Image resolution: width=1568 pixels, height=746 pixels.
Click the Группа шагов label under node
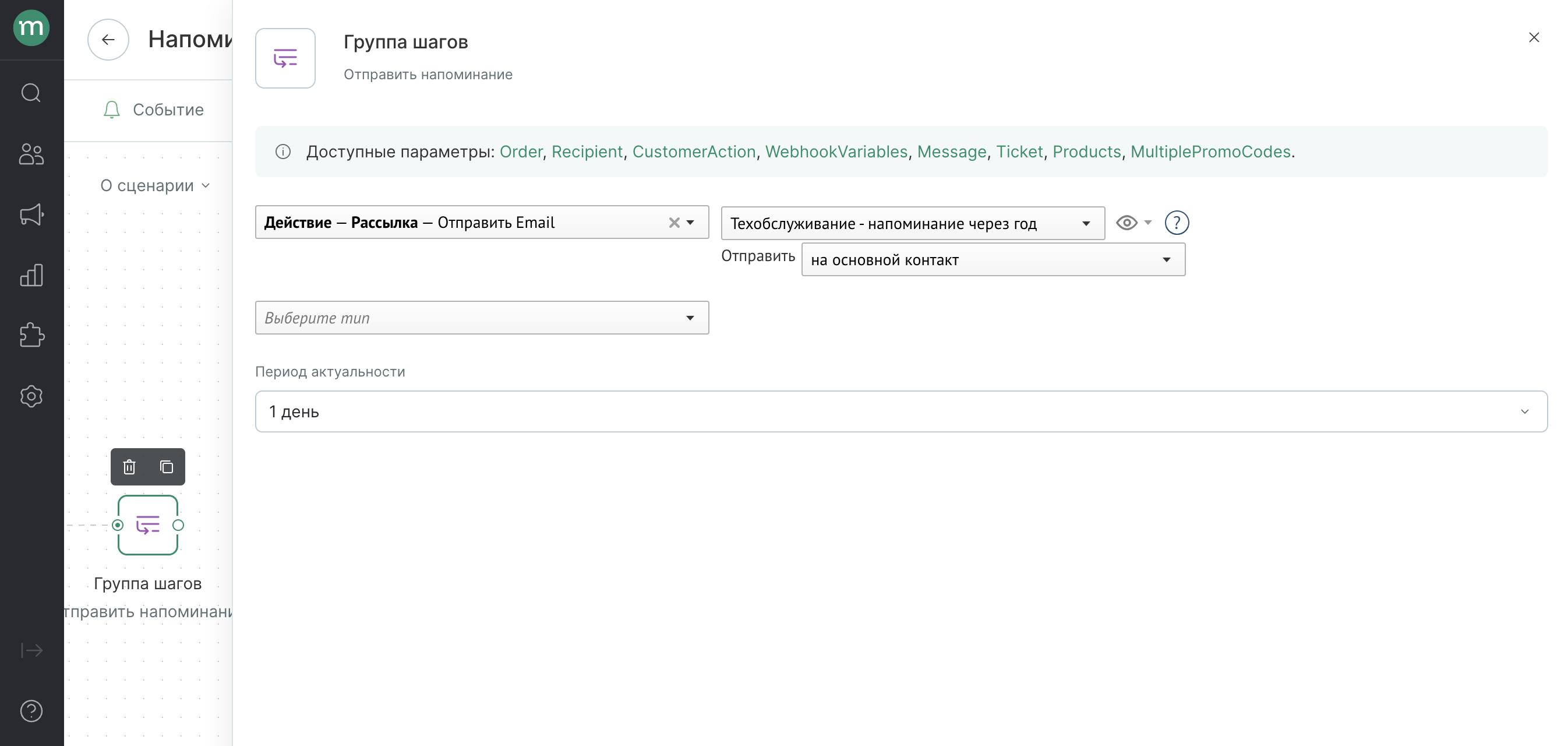coord(148,583)
